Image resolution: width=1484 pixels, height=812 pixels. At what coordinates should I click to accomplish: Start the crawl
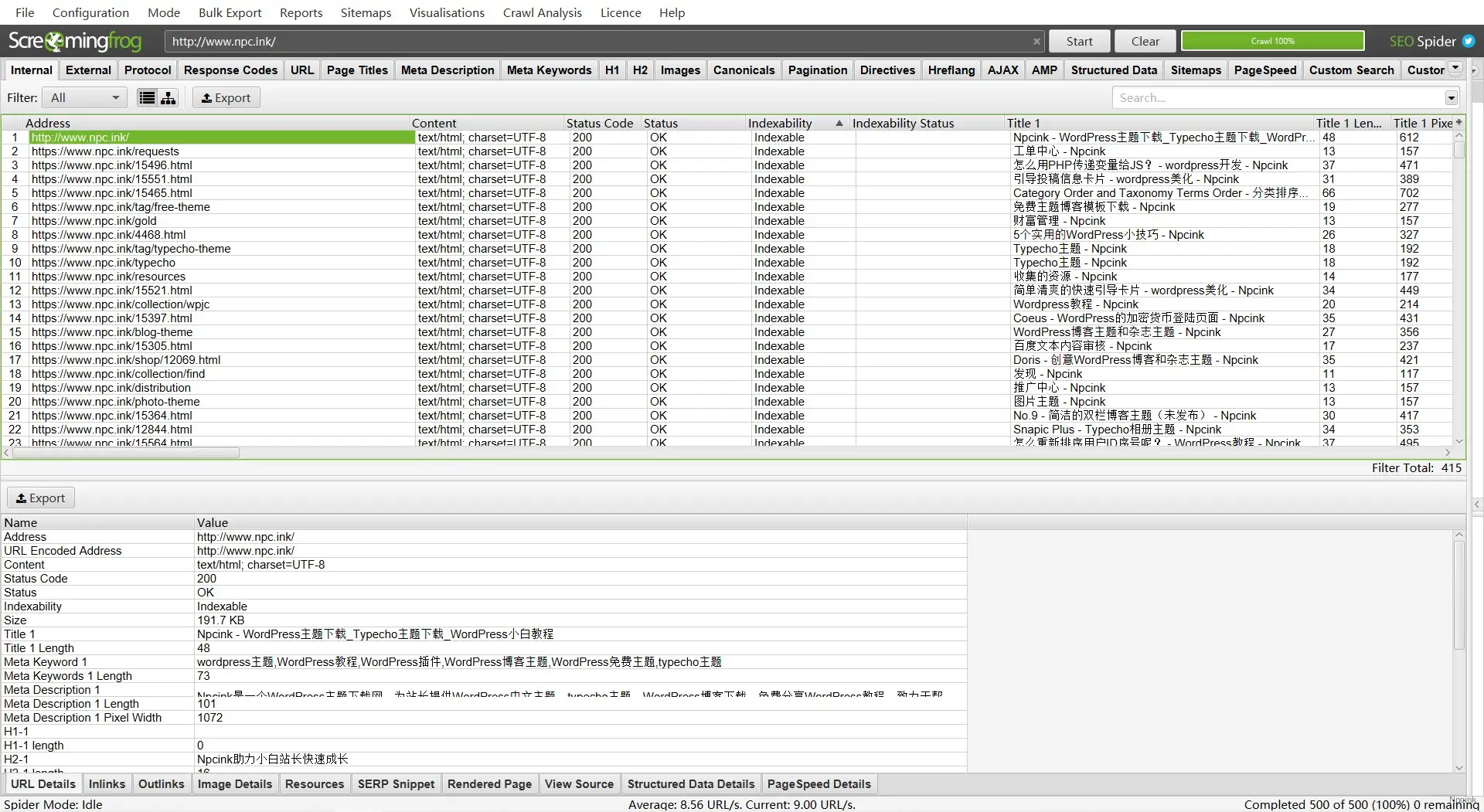tap(1079, 41)
